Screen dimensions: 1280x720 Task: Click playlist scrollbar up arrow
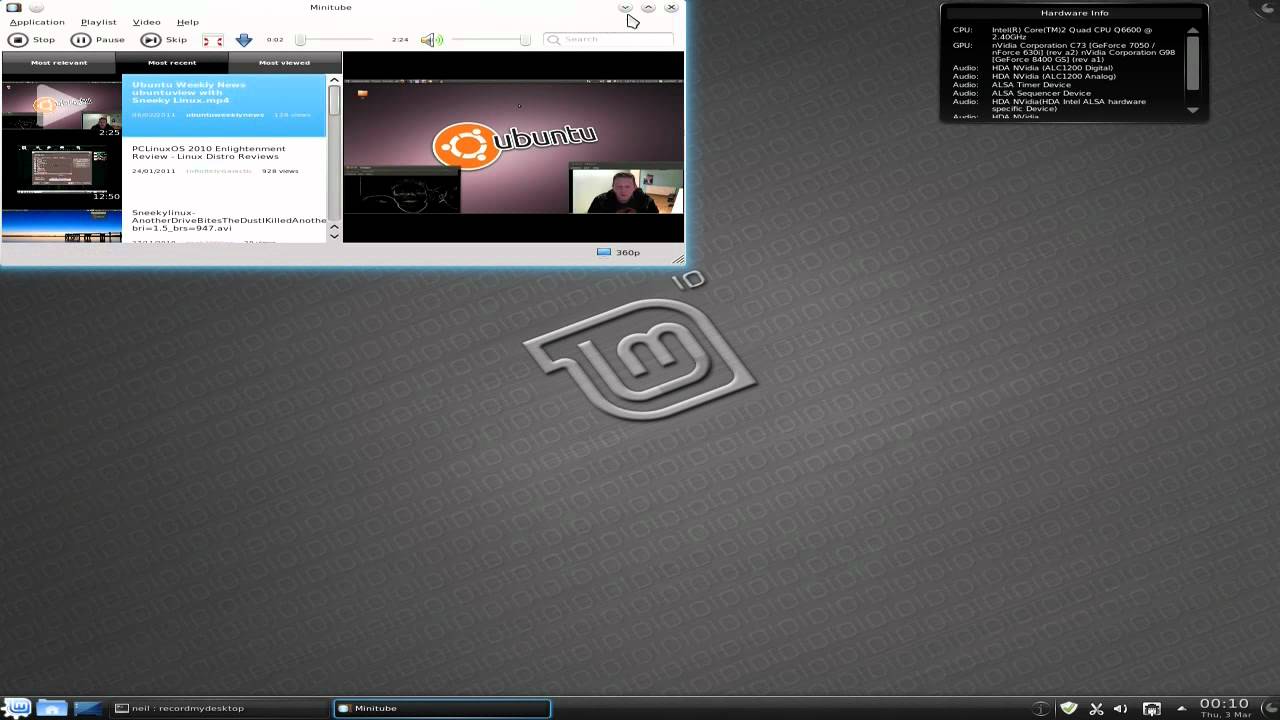(334, 79)
